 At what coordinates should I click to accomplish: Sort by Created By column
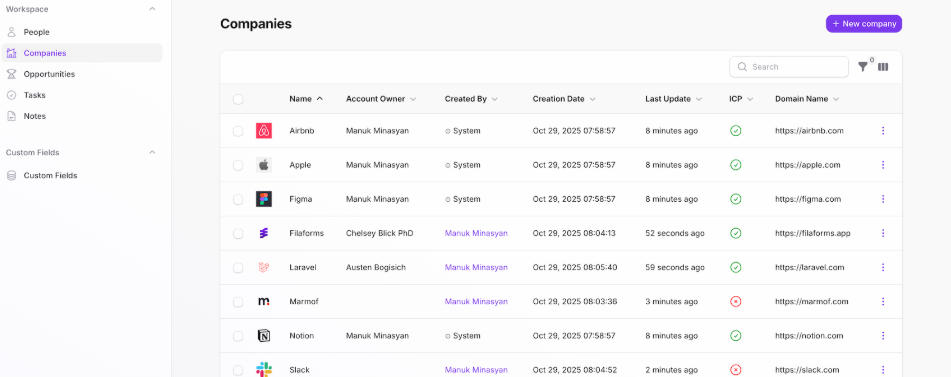[471, 99]
